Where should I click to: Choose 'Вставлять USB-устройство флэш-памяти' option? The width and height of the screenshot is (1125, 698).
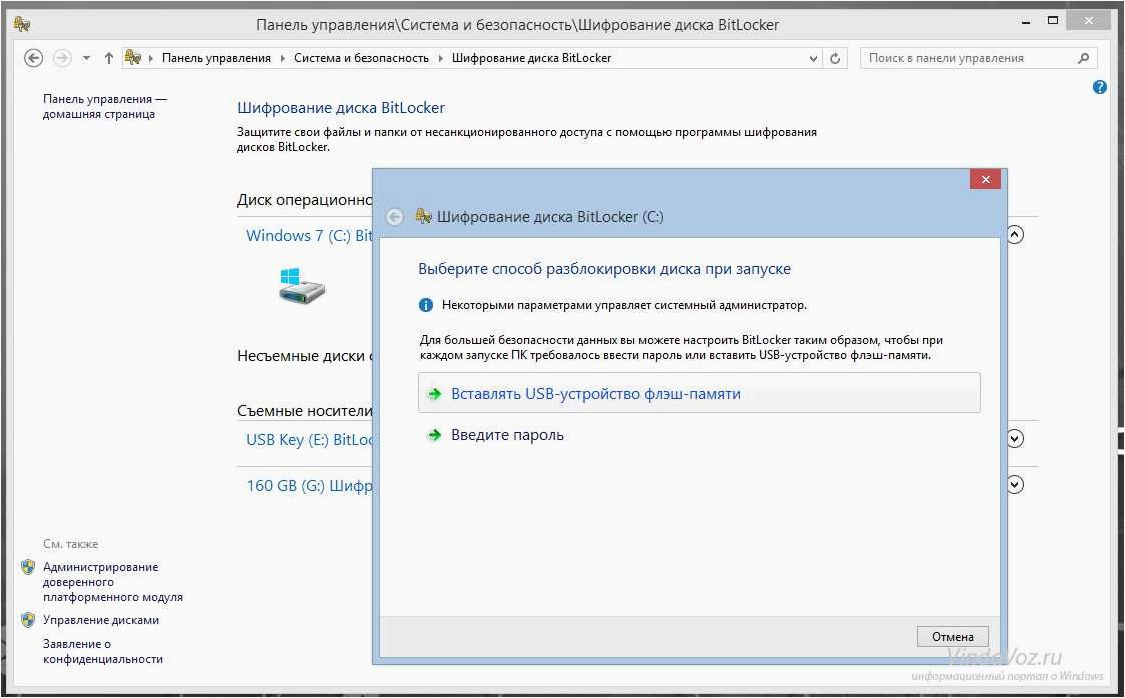coord(699,392)
